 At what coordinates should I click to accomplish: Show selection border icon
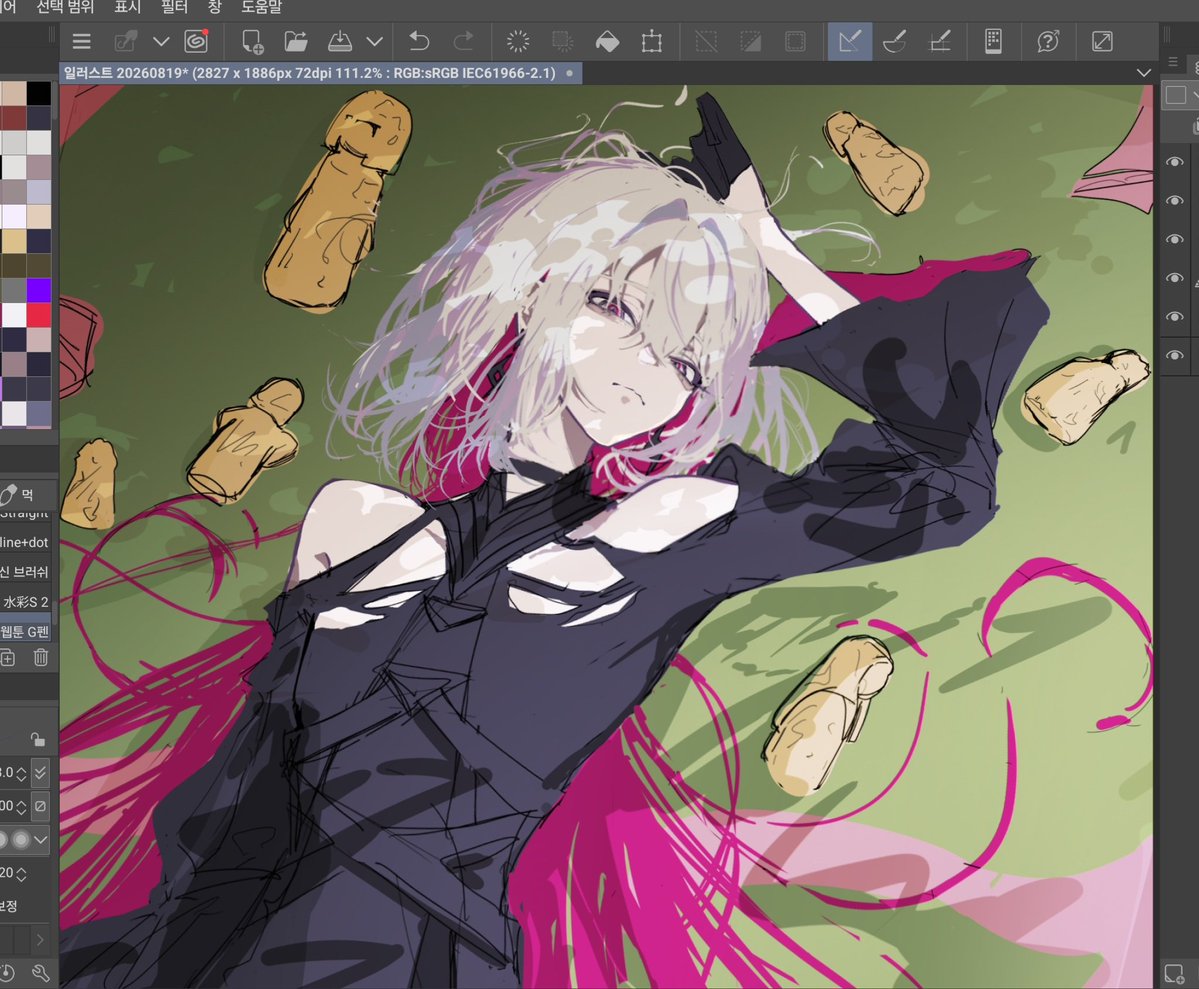coord(795,41)
